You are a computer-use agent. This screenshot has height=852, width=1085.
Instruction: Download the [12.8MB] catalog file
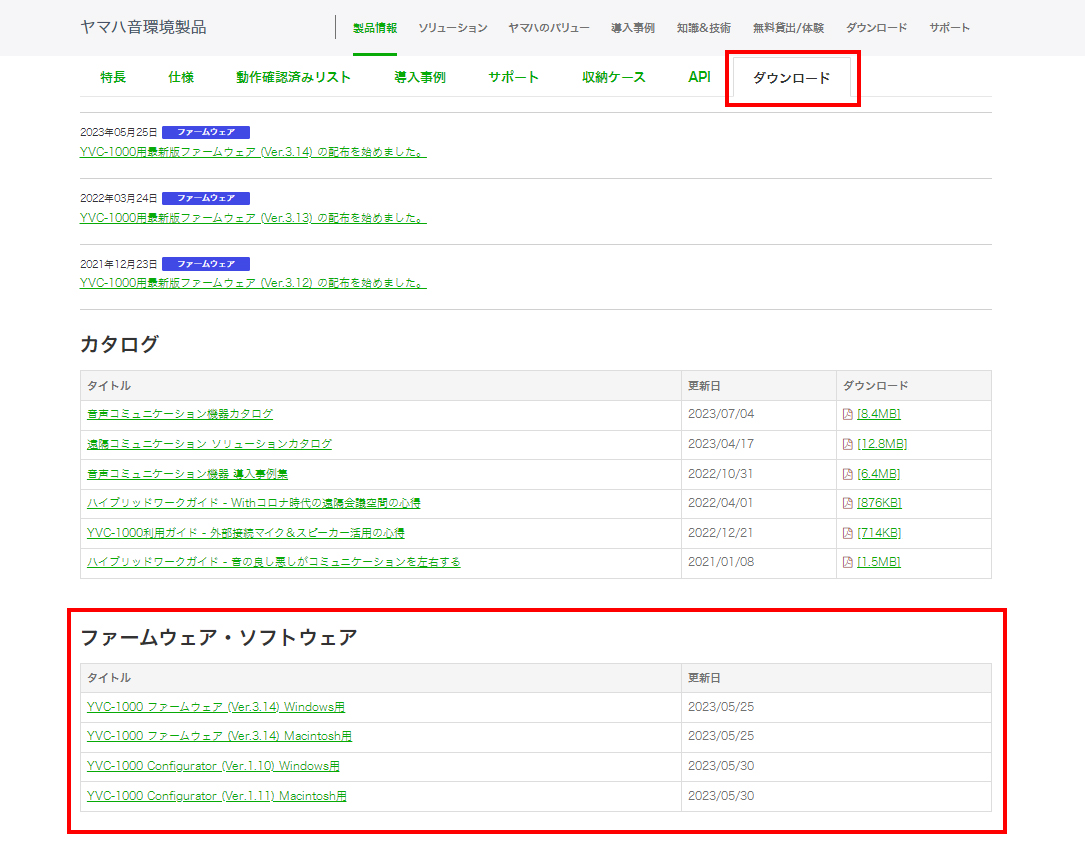tap(882, 444)
